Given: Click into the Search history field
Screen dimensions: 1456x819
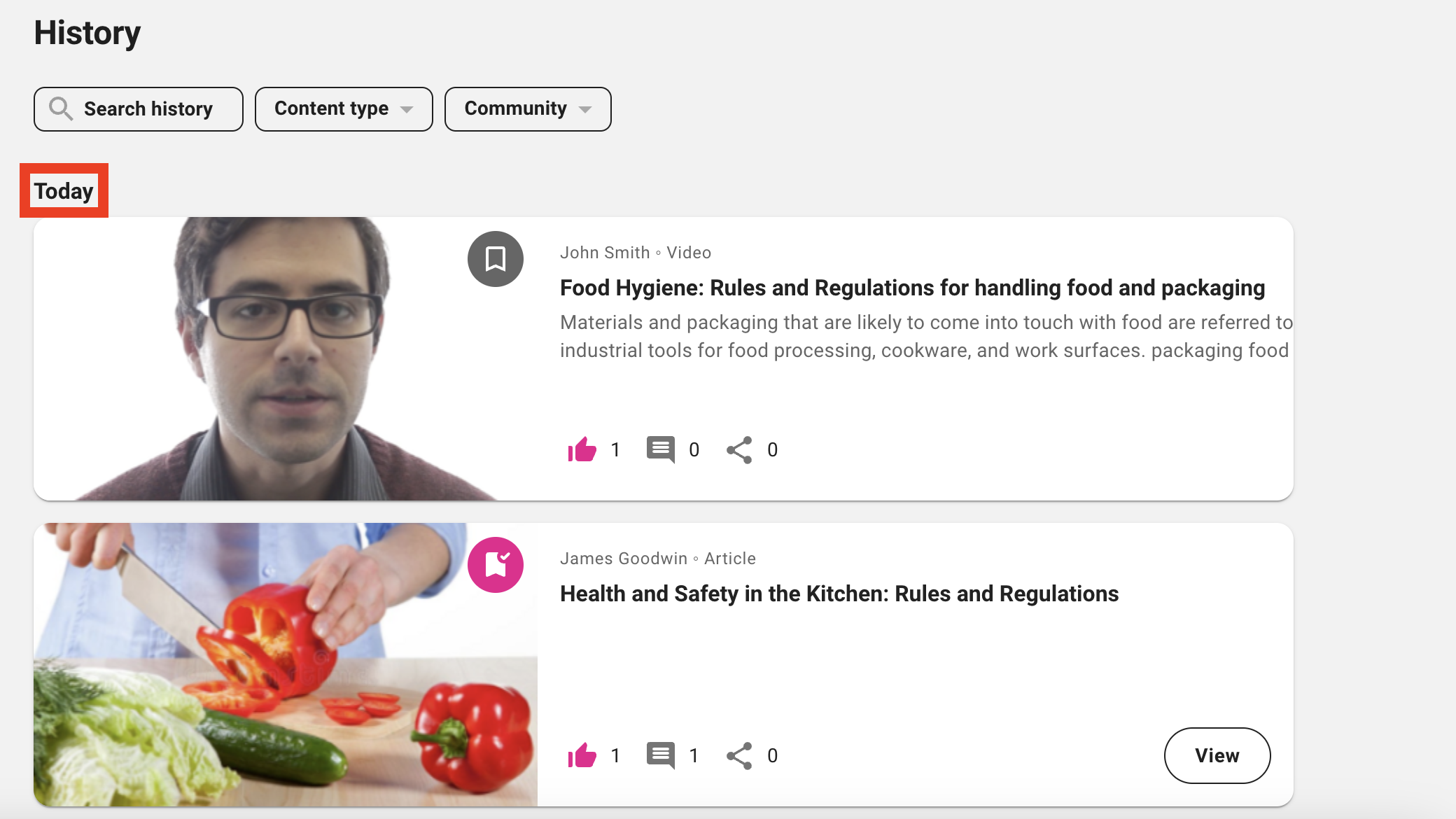Looking at the screenshot, I should coord(148,108).
